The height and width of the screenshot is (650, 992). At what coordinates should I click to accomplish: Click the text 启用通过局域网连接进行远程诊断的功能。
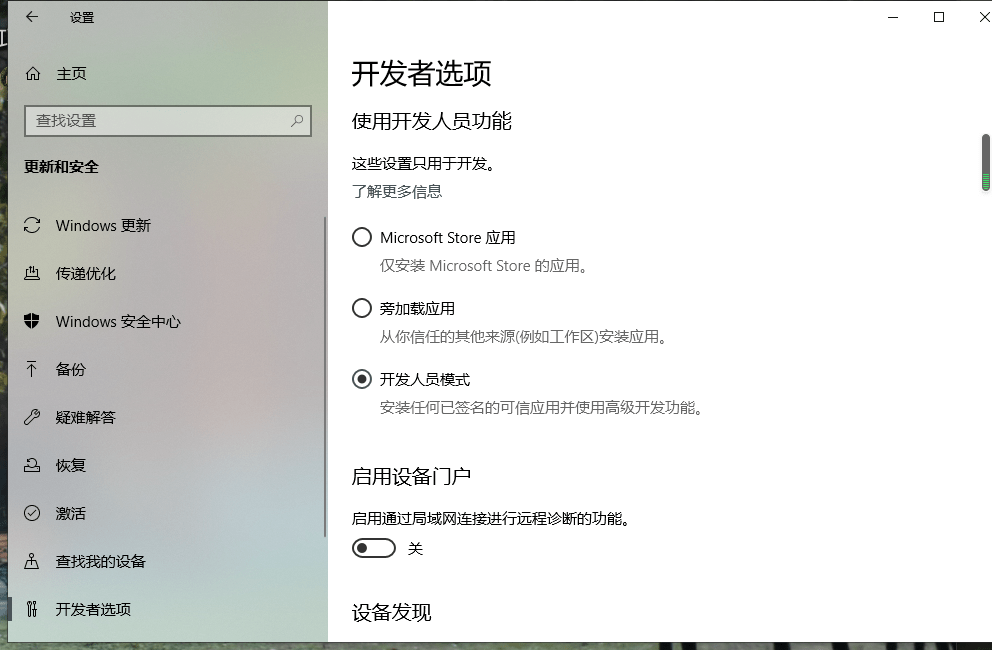point(492,519)
